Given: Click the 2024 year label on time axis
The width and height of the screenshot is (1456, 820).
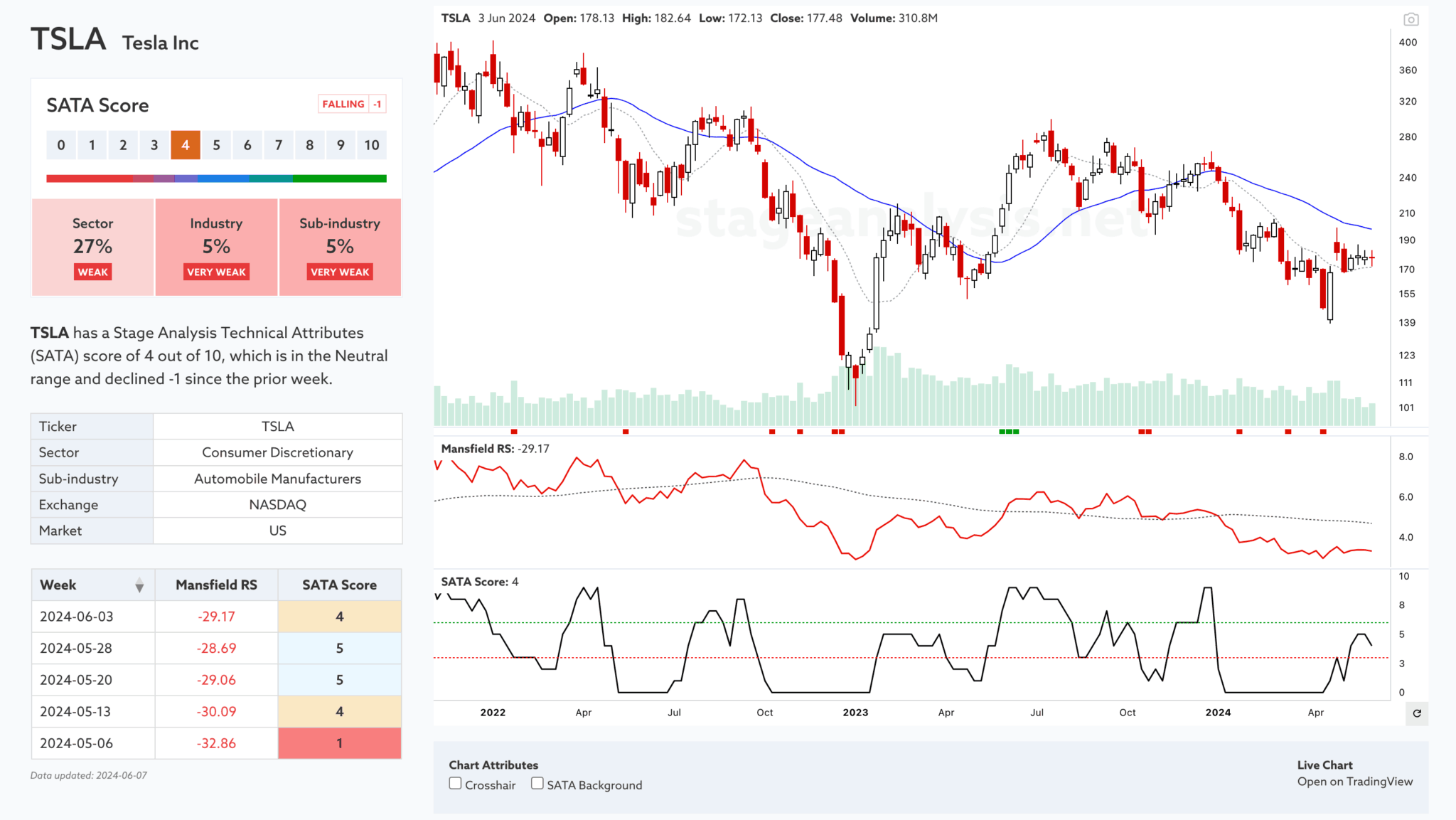Looking at the screenshot, I should pos(1218,713).
